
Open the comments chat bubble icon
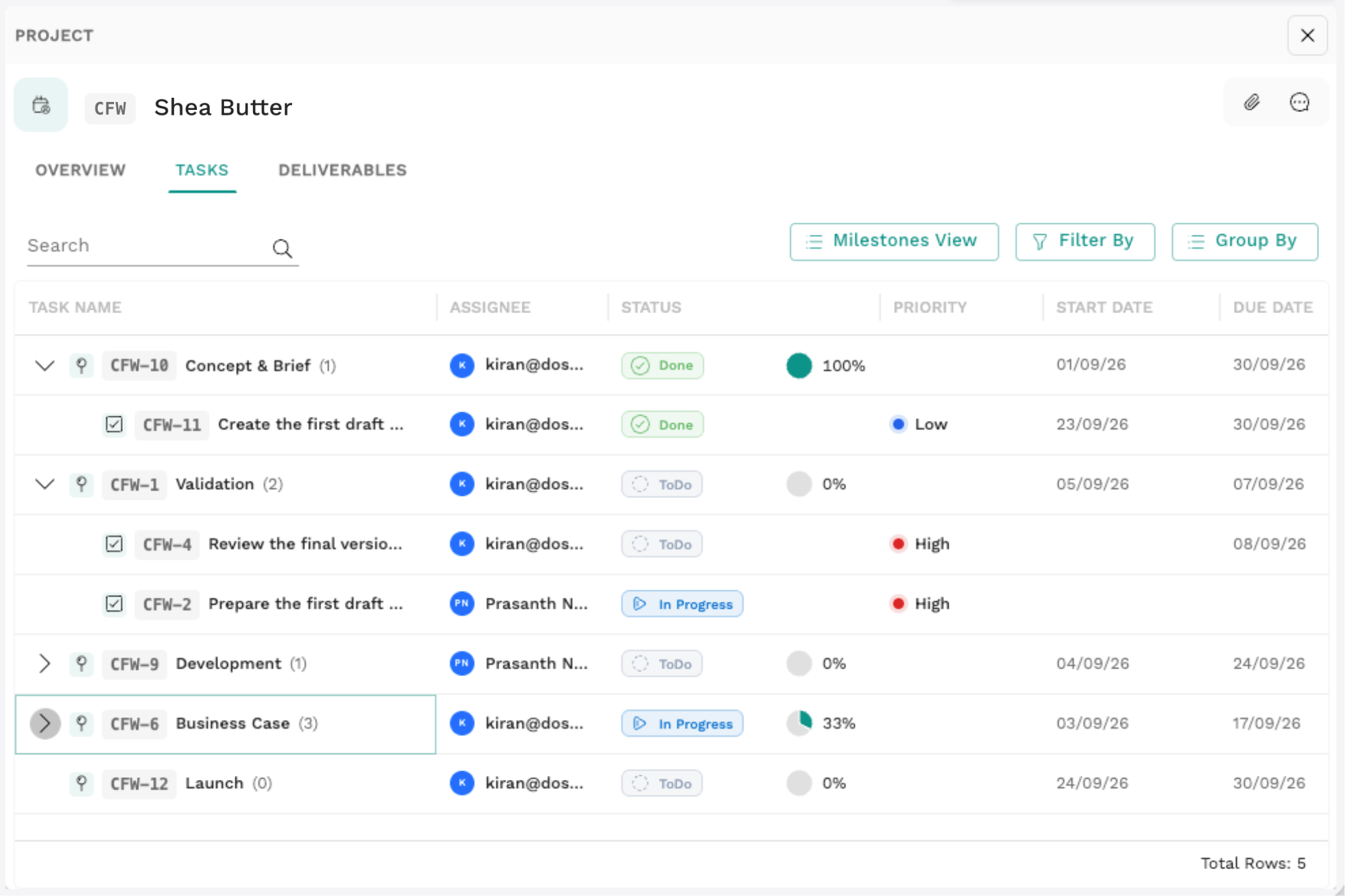[x=1299, y=103]
